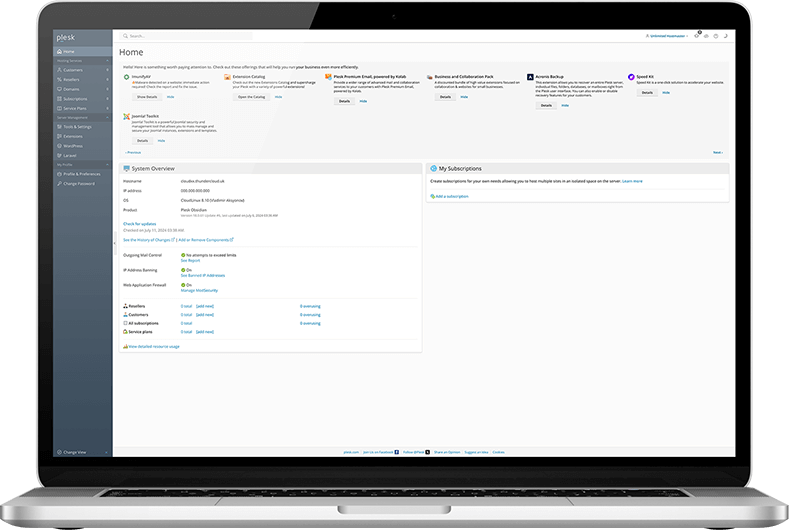This screenshot has width=789, height=530.
Task: Click the Add a subscription link
Action: 451,197
